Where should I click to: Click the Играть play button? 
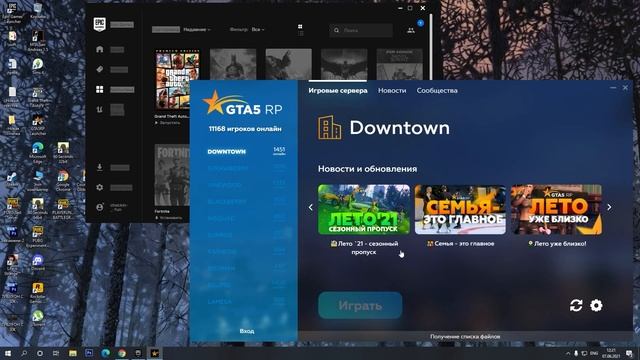click(360, 305)
